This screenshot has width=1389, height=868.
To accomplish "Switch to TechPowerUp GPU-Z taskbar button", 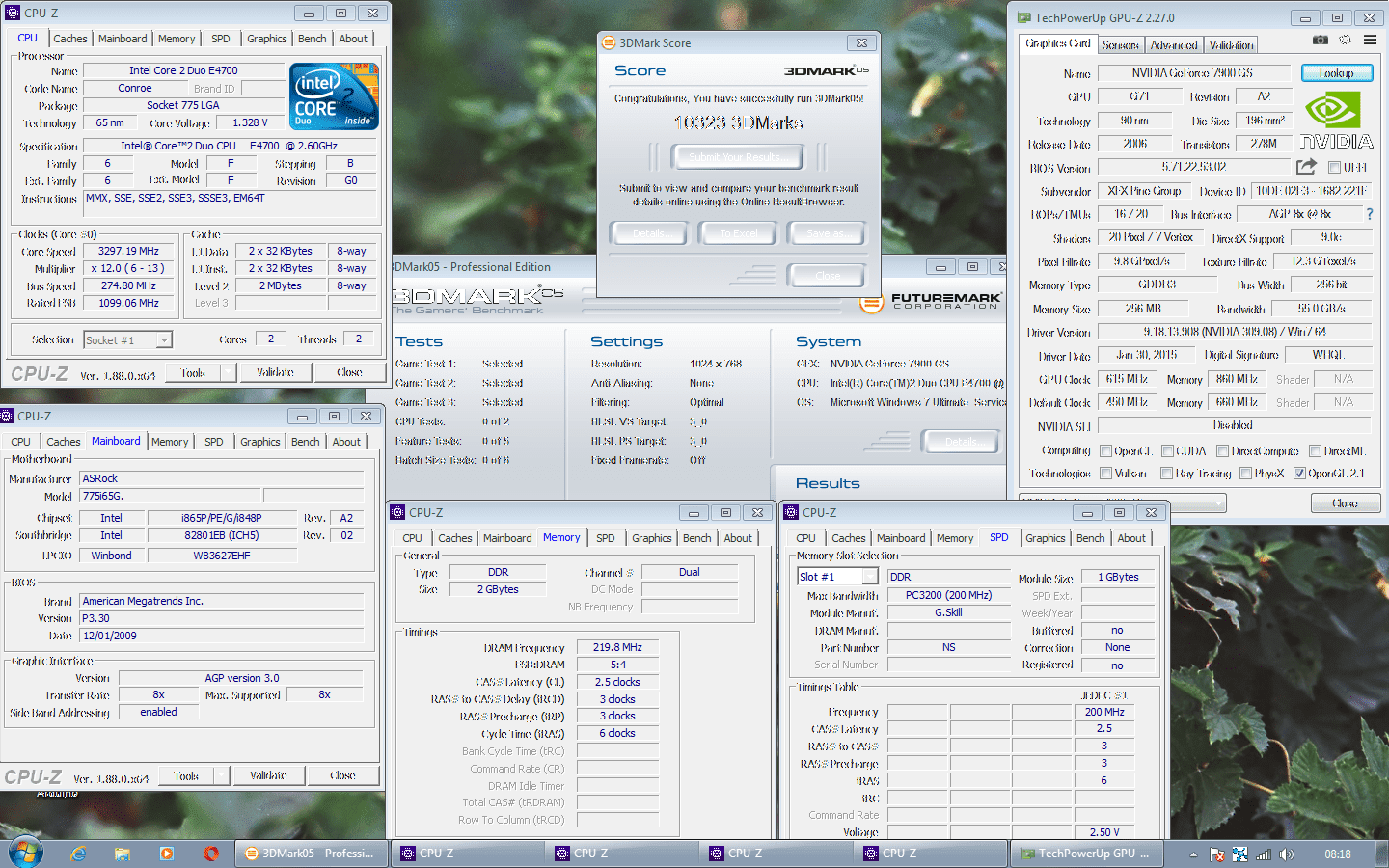I will point(1086,854).
